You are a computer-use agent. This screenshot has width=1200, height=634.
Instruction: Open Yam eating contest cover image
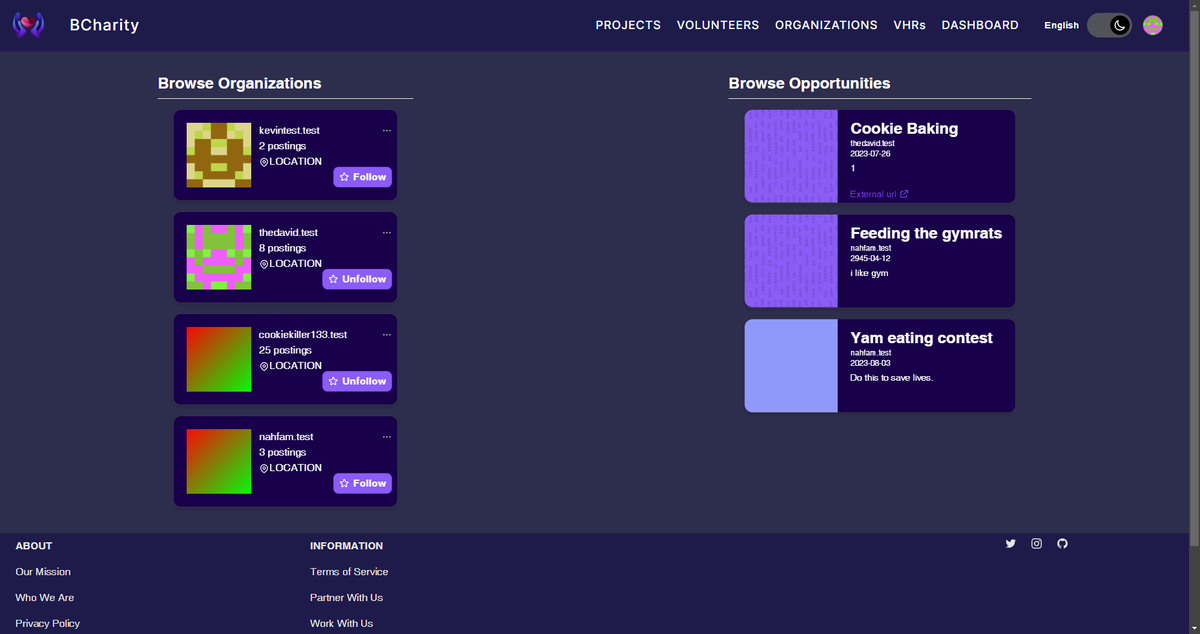[x=791, y=366]
